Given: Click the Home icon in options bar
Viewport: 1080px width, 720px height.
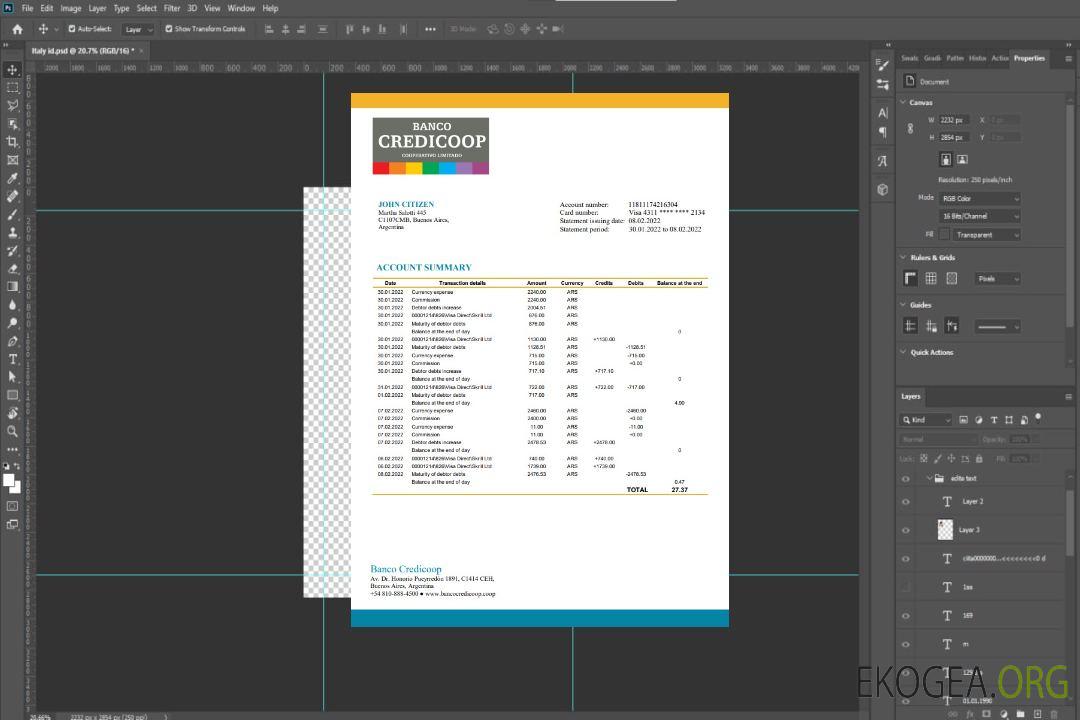Looking at the screenshot, I should tap(17, 29).
